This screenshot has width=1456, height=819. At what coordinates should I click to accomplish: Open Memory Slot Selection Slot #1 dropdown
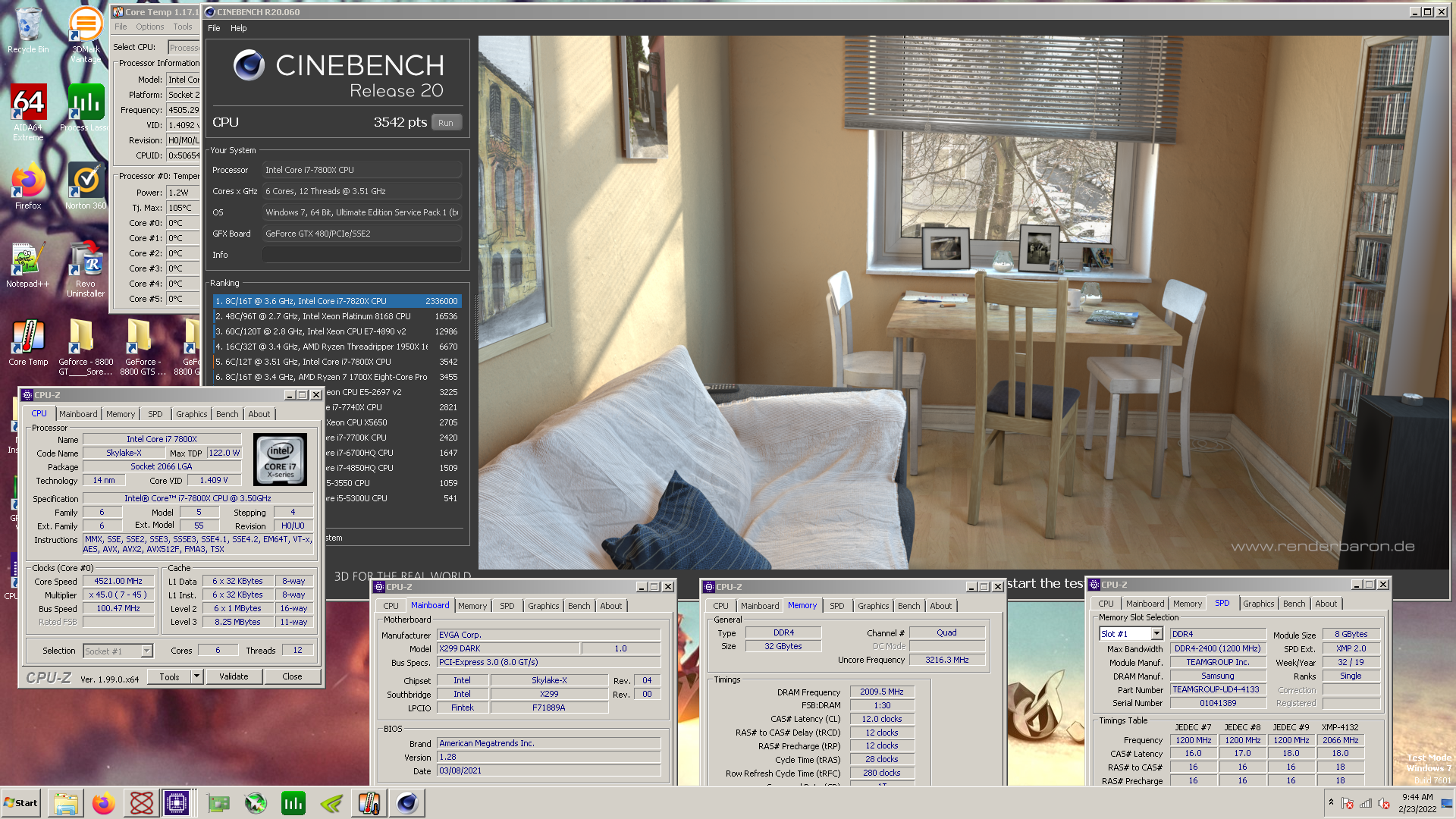(x=1156, y=634)
